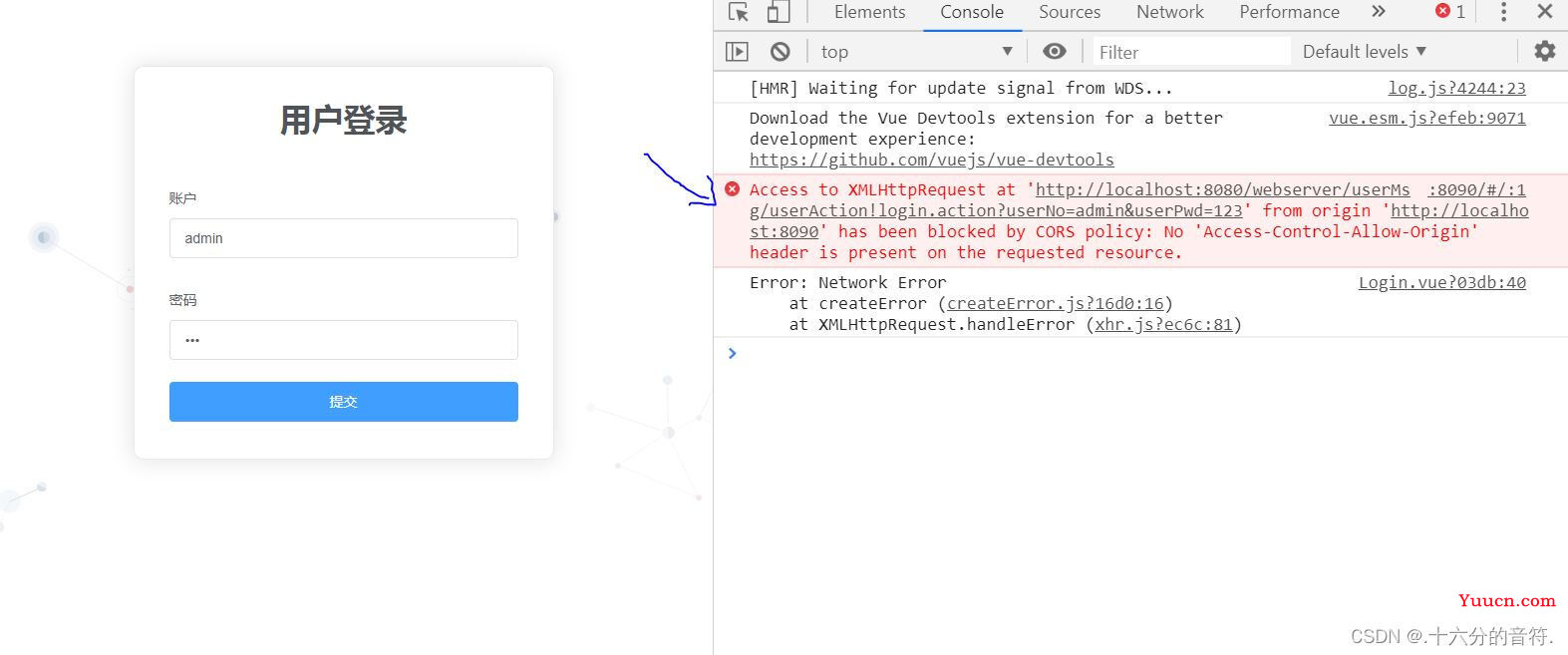Click the 账户 username input field

344,238
